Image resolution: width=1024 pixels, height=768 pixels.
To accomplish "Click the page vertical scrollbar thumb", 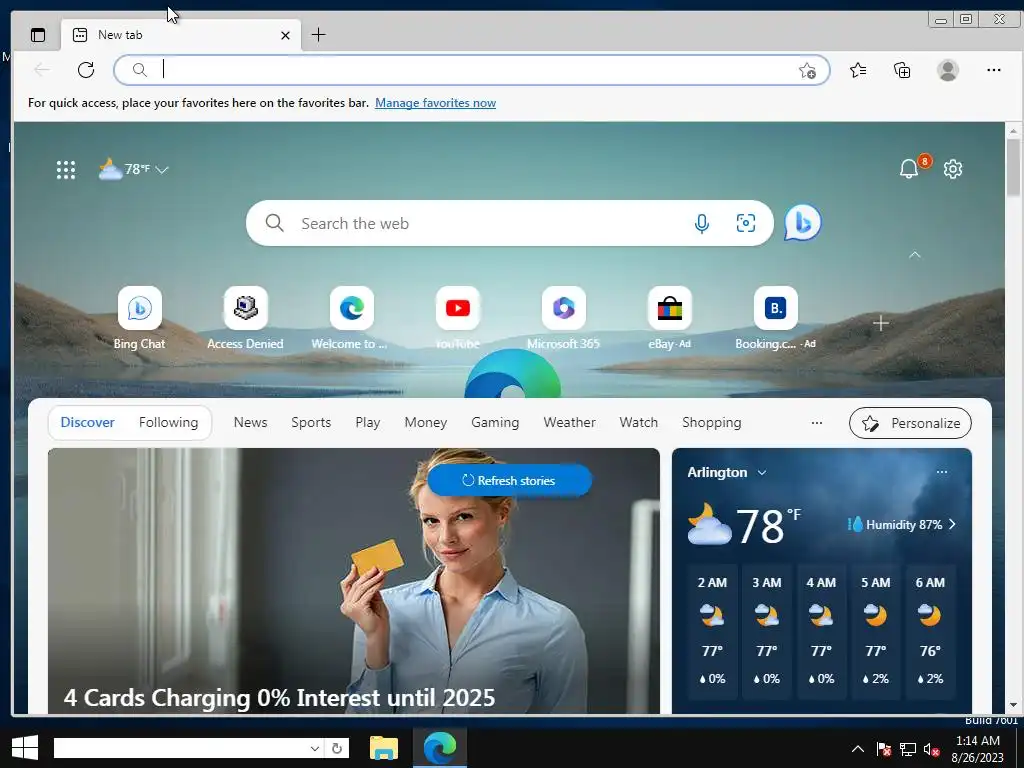I will (x=1013, y=167).
